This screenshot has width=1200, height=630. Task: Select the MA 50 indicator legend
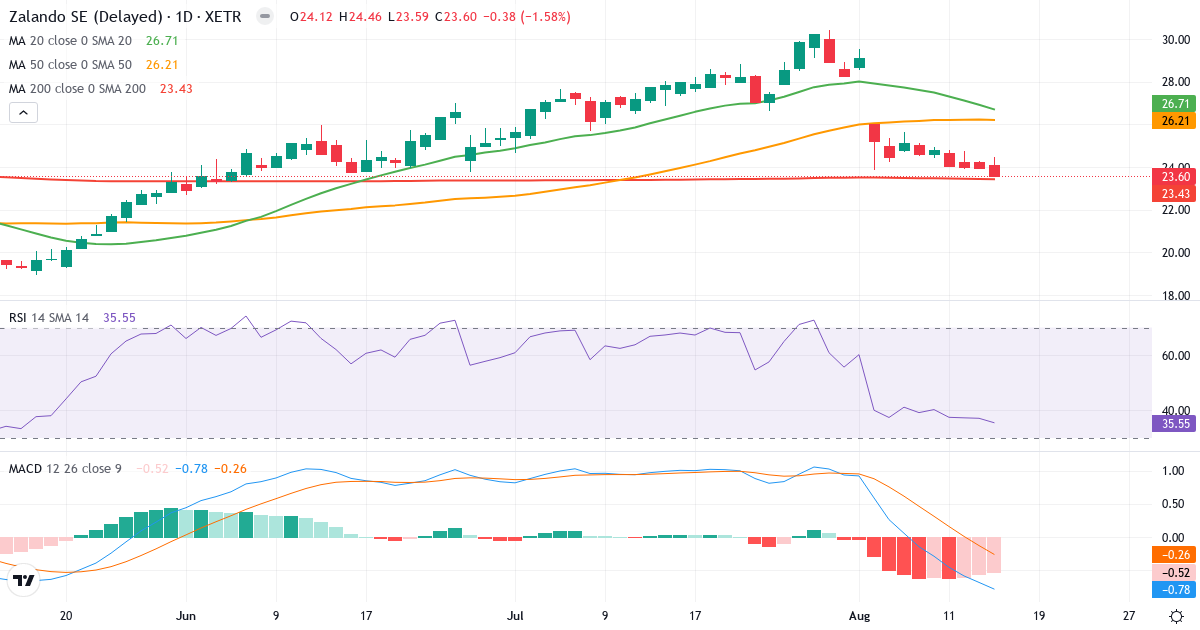[x=72, y=65]
